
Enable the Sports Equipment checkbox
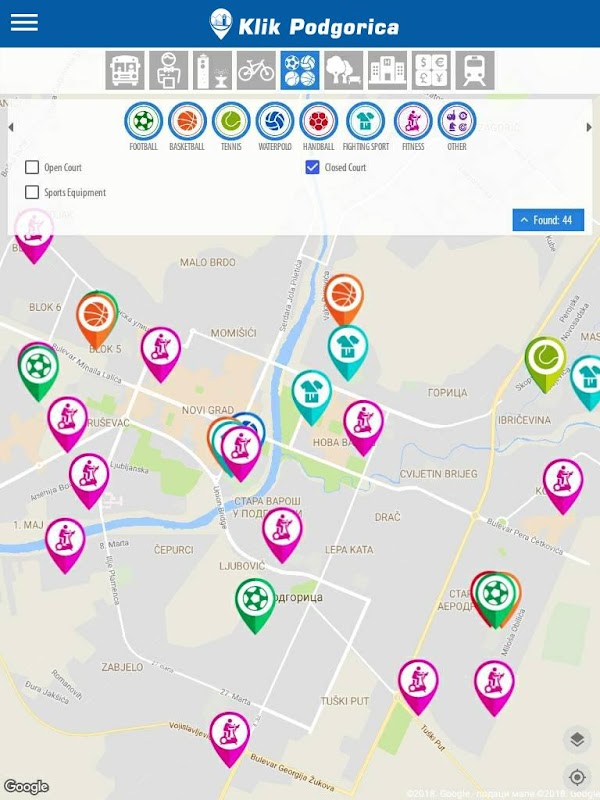(x=32, y=192)
